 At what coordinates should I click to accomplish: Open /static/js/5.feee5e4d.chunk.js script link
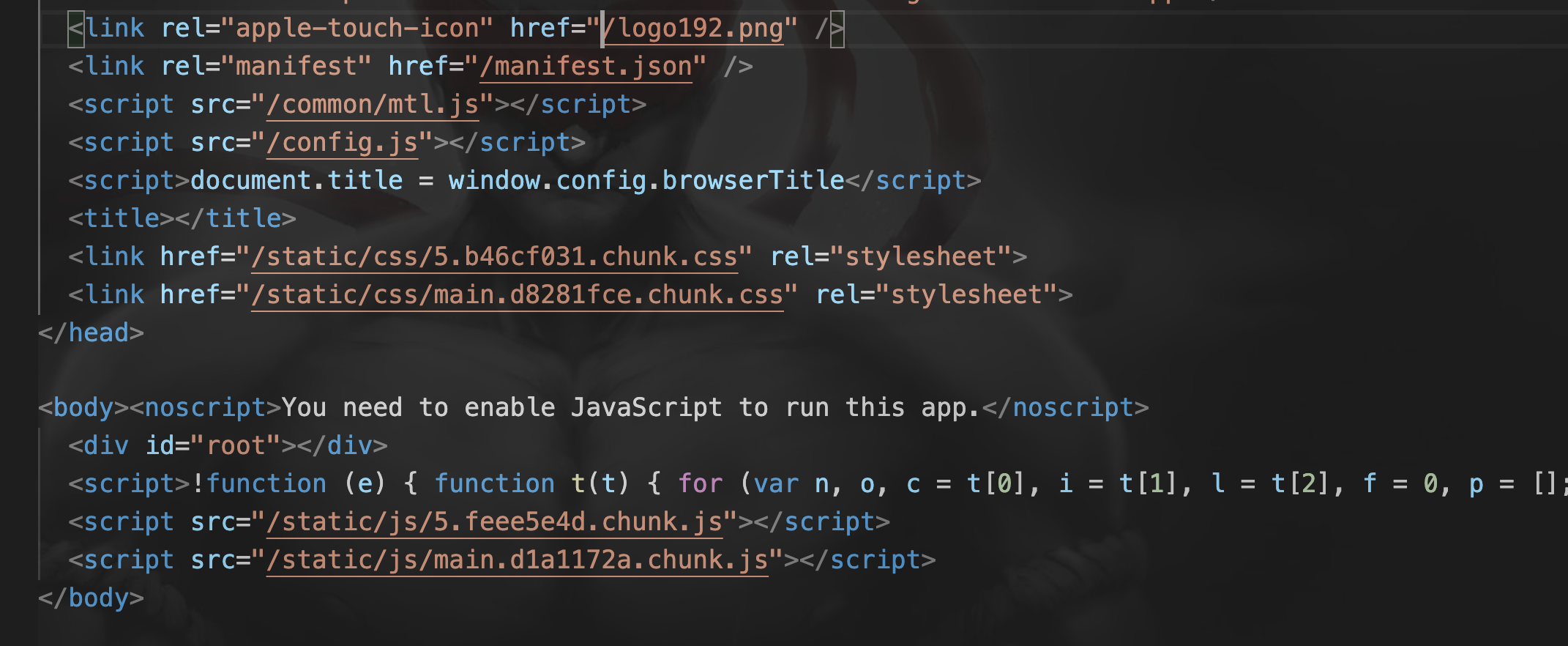[495, 522]
